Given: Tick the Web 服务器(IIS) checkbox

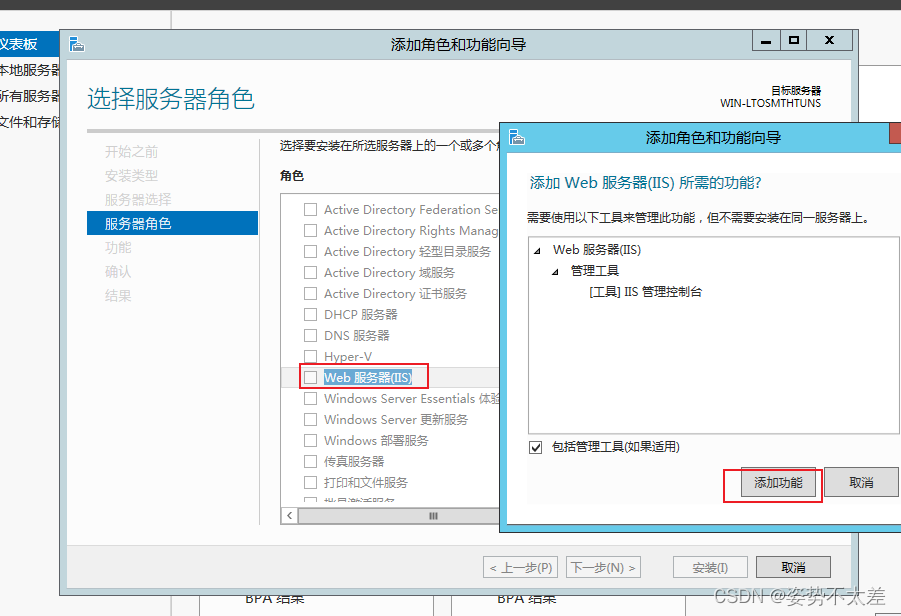Looking at the screenshot, I should pos(310,378).
